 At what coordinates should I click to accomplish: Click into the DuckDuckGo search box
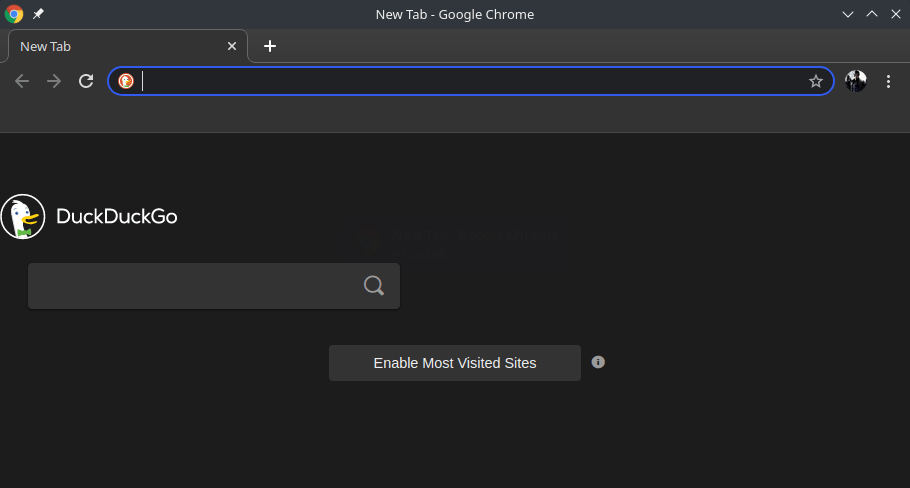coord(214,285)
